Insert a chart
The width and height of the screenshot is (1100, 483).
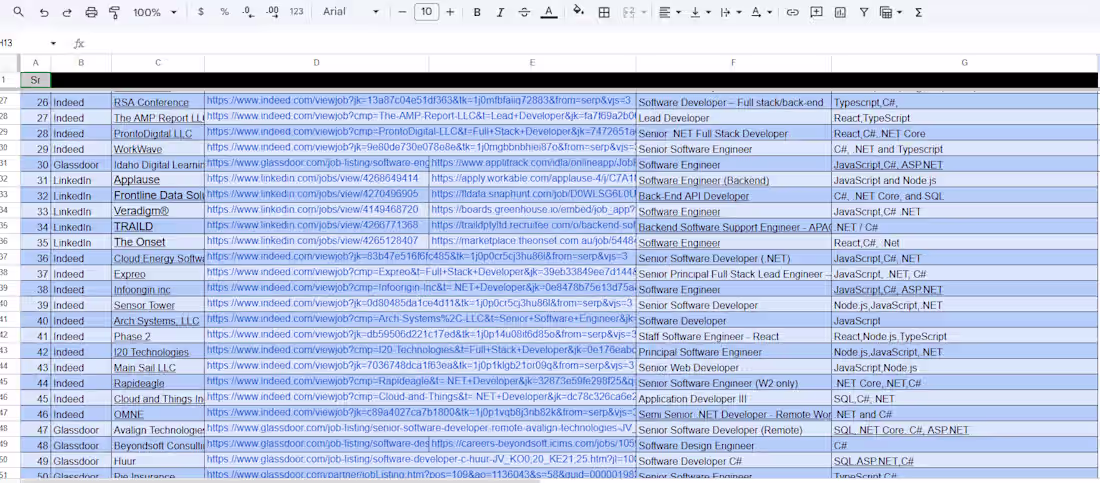[x=840, y=12]
